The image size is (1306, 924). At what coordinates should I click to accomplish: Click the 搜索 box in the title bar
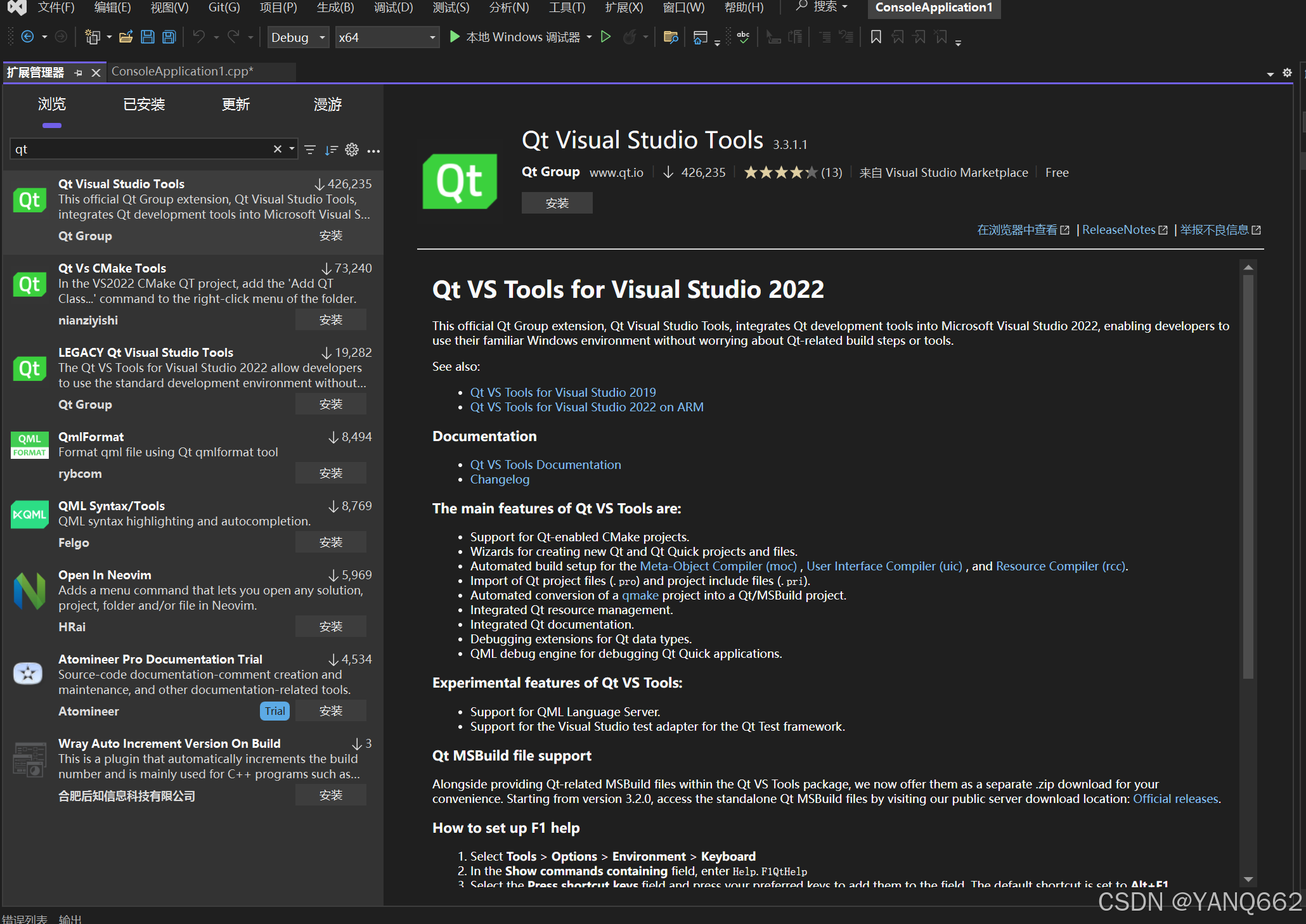822,7
